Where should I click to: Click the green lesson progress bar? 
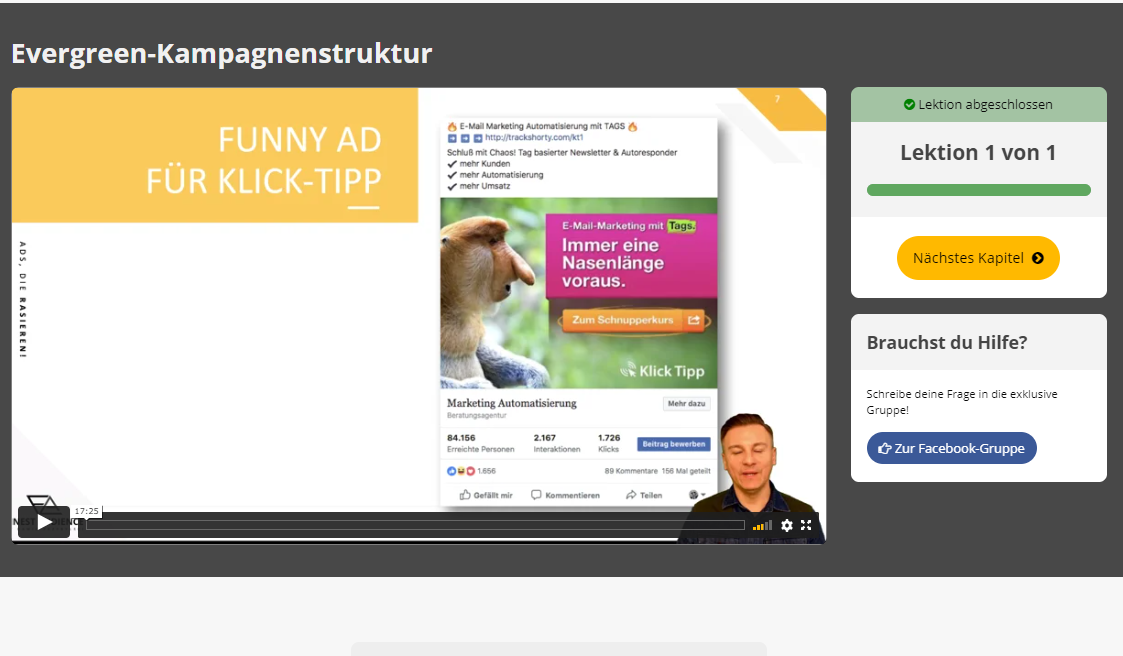[x=978, y=190]
